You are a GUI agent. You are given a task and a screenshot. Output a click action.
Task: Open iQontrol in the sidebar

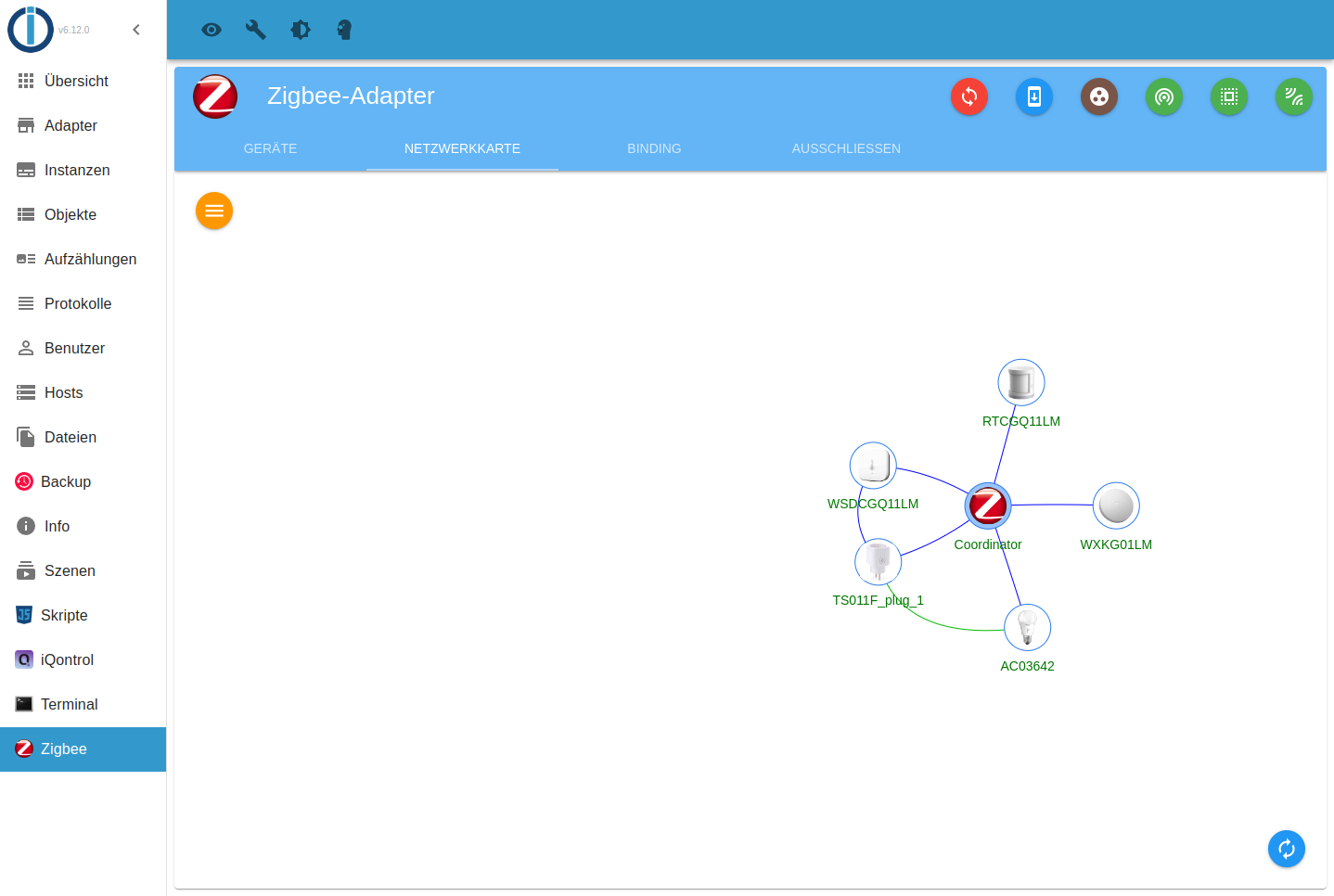(83, 660)
